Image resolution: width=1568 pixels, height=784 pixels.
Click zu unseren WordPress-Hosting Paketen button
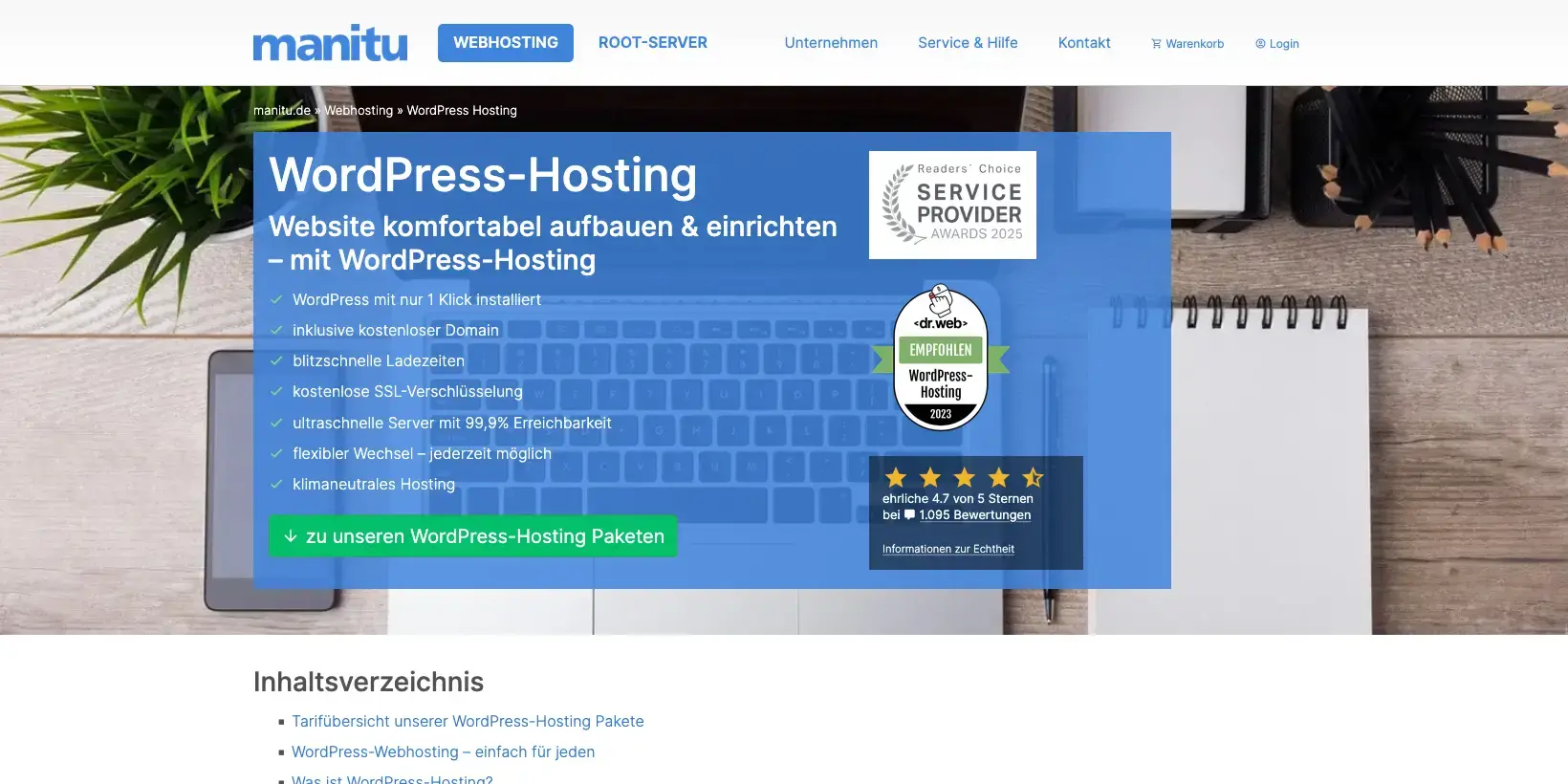point(473,536)
